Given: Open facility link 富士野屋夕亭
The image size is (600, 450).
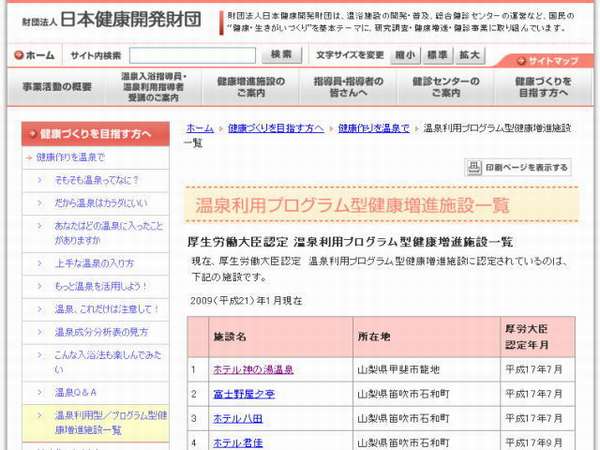Looking at the screenshot, I should [x=244, y=394].
